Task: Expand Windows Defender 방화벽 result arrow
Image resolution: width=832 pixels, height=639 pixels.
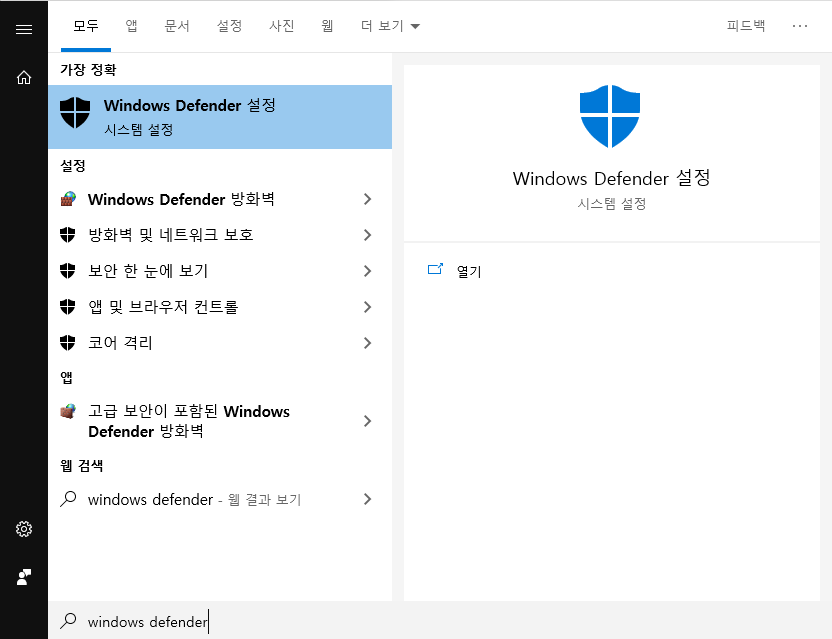Action: 367,199
